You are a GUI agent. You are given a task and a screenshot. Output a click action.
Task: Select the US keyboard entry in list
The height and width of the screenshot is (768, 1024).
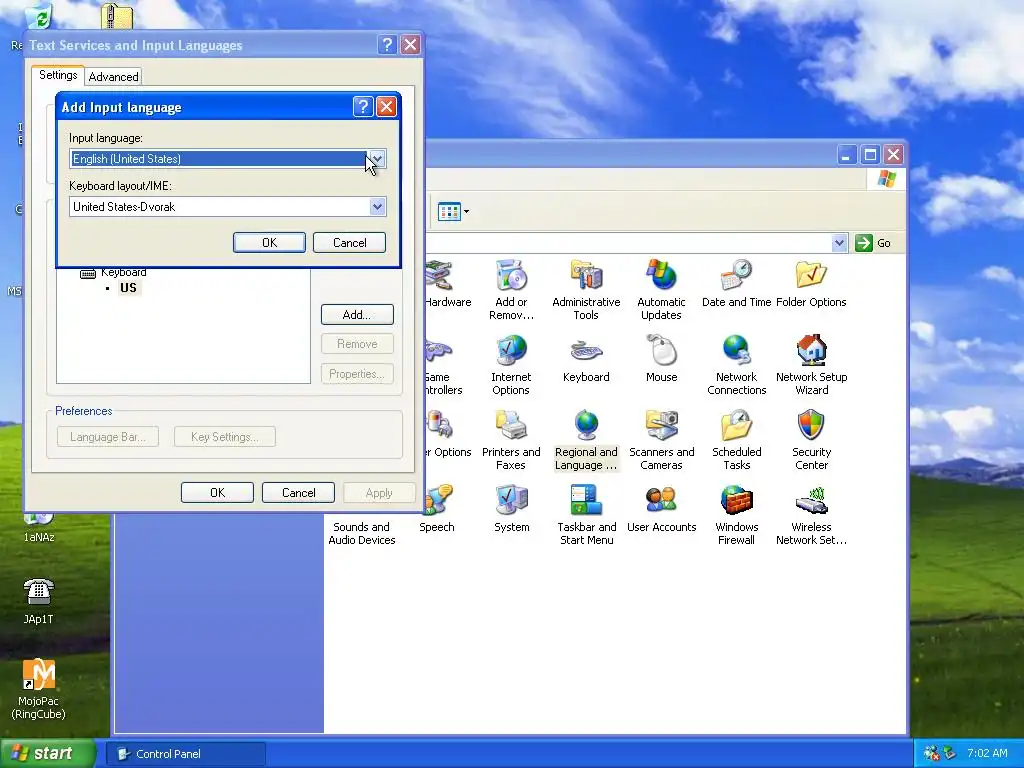[x=129, y=288]
